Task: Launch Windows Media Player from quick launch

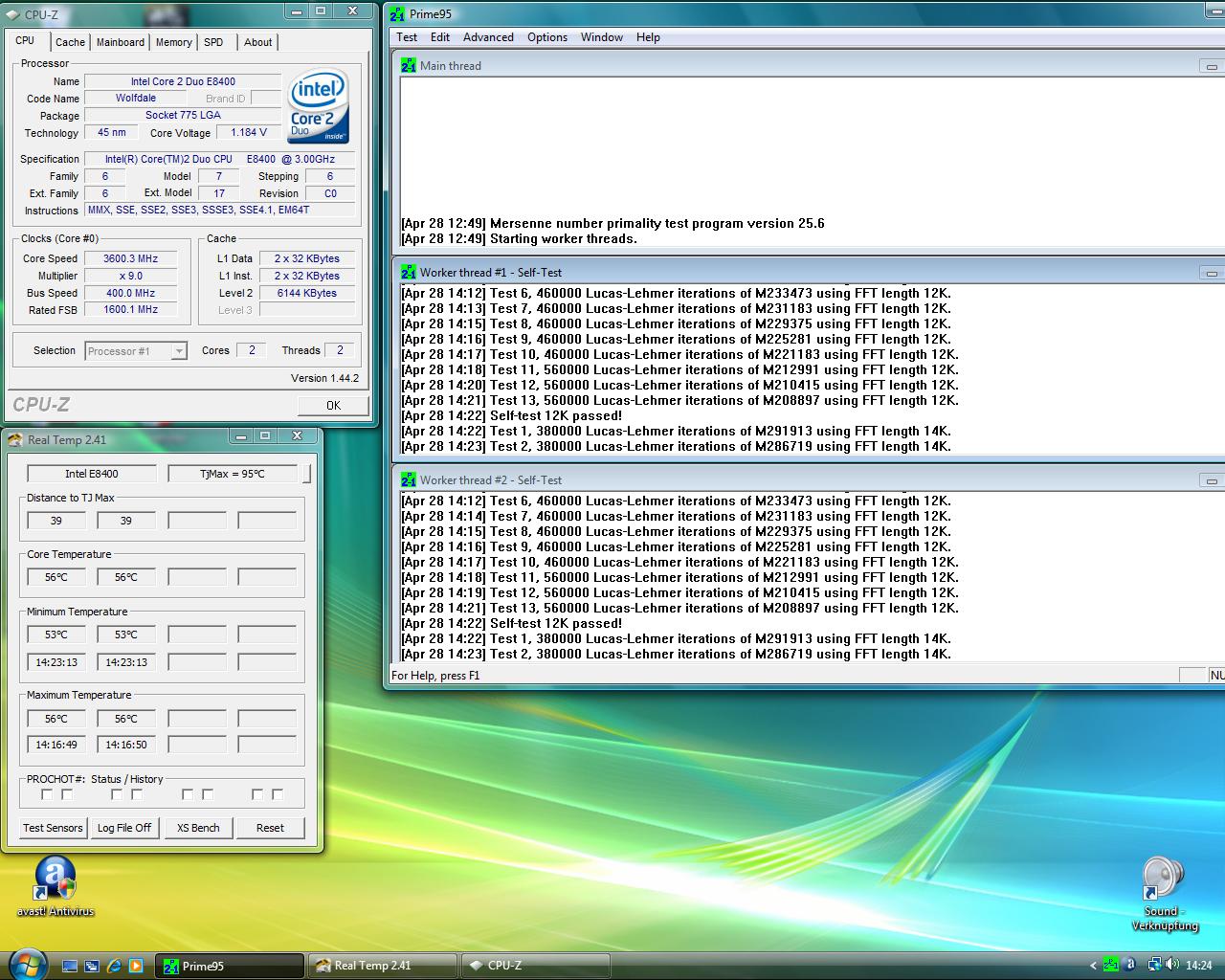Action: 136,966
